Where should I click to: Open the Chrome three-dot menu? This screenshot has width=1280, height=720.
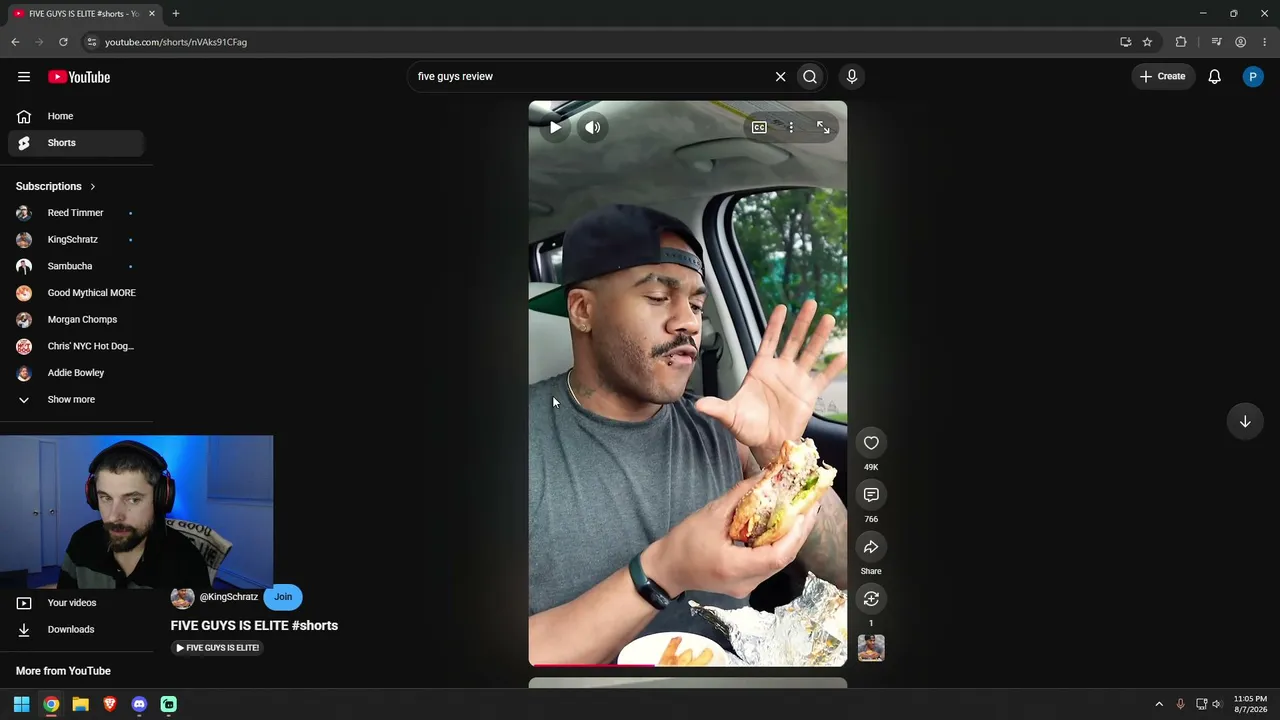1264,42
